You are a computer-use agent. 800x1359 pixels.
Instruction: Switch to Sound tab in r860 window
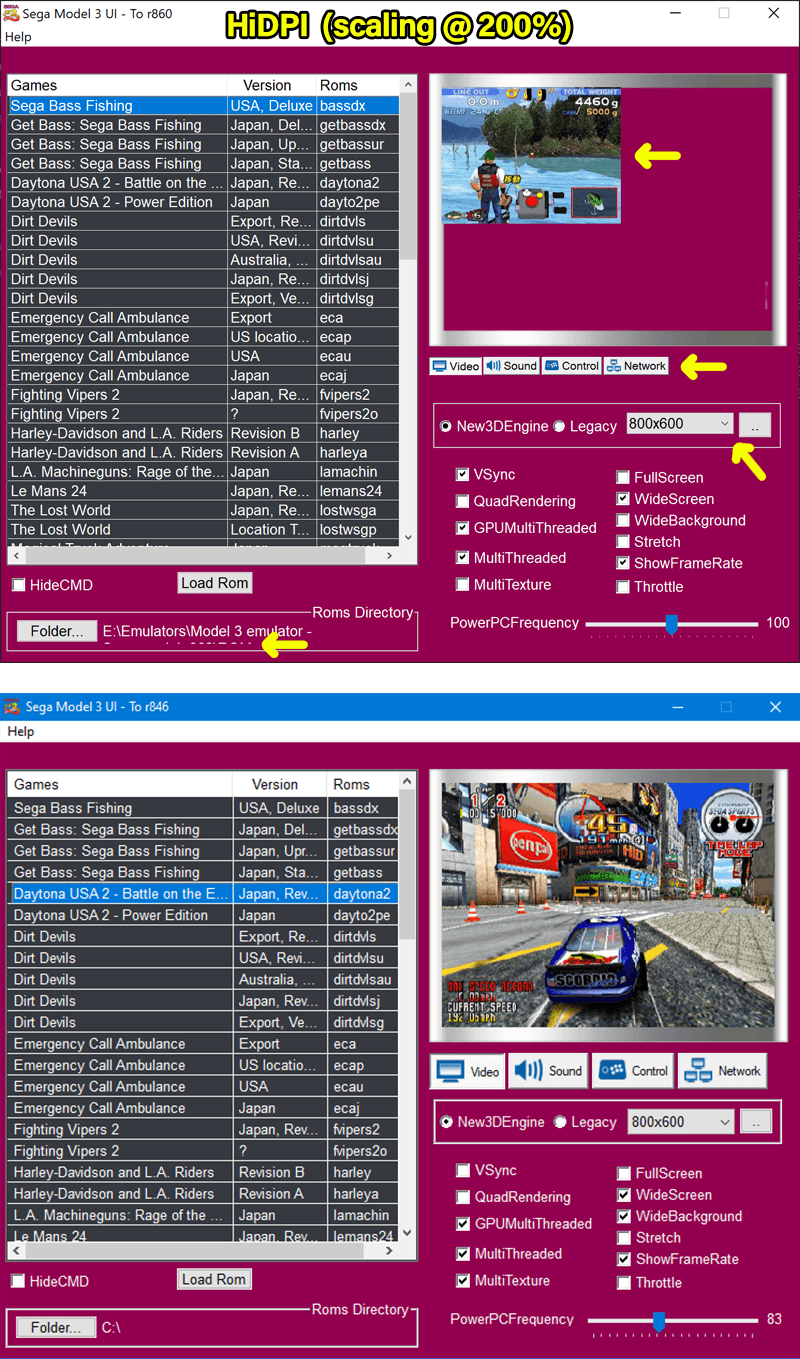pyautogui.click(x=512, y=366)
